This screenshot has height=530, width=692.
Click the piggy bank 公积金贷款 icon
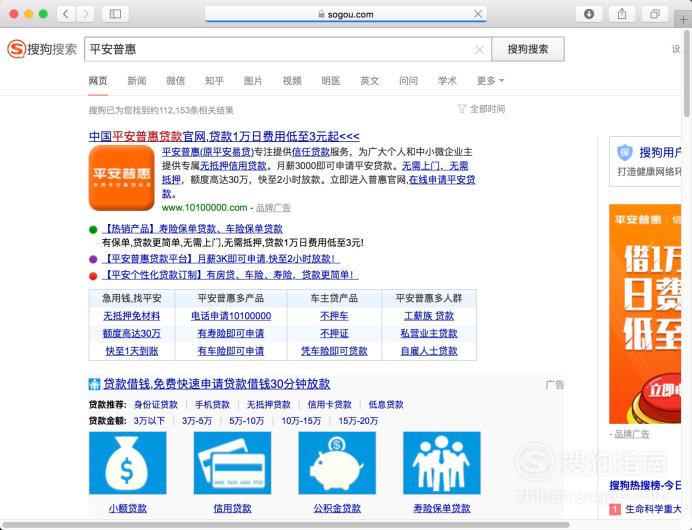(x=337, y=463)
